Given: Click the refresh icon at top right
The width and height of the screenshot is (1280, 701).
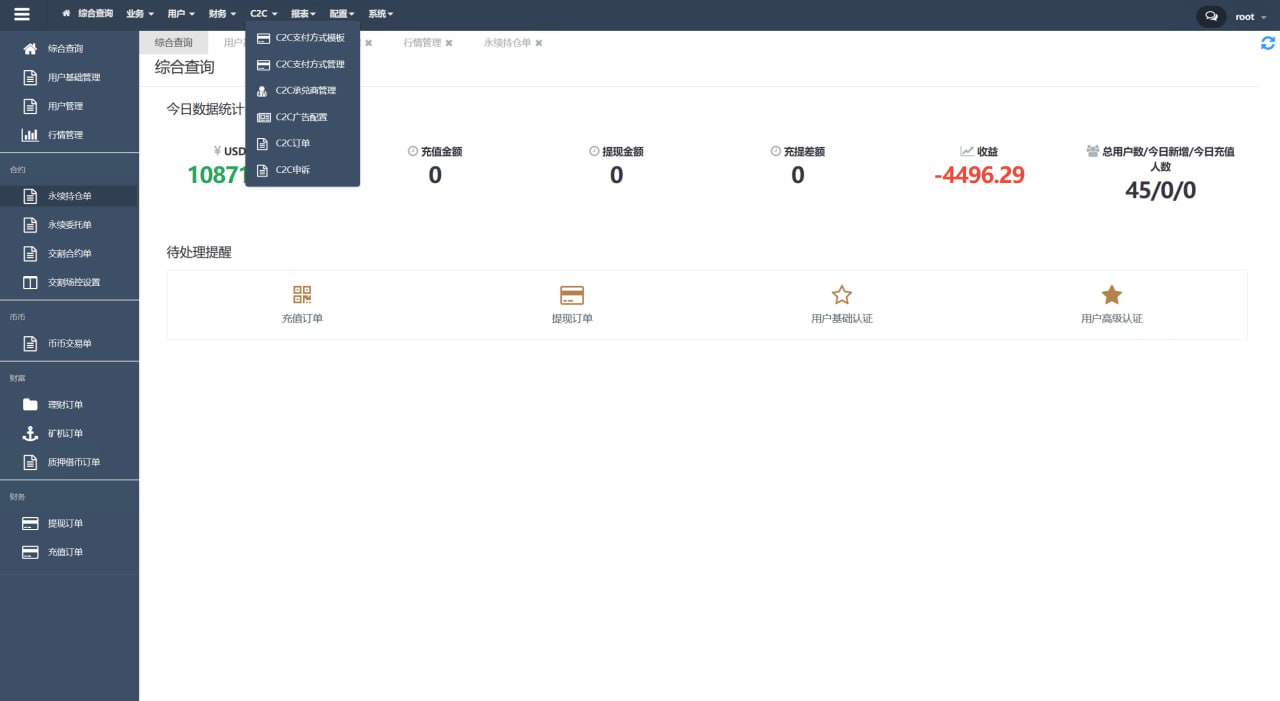Looking at the screenshot, I should click(x=1267, y=43).
